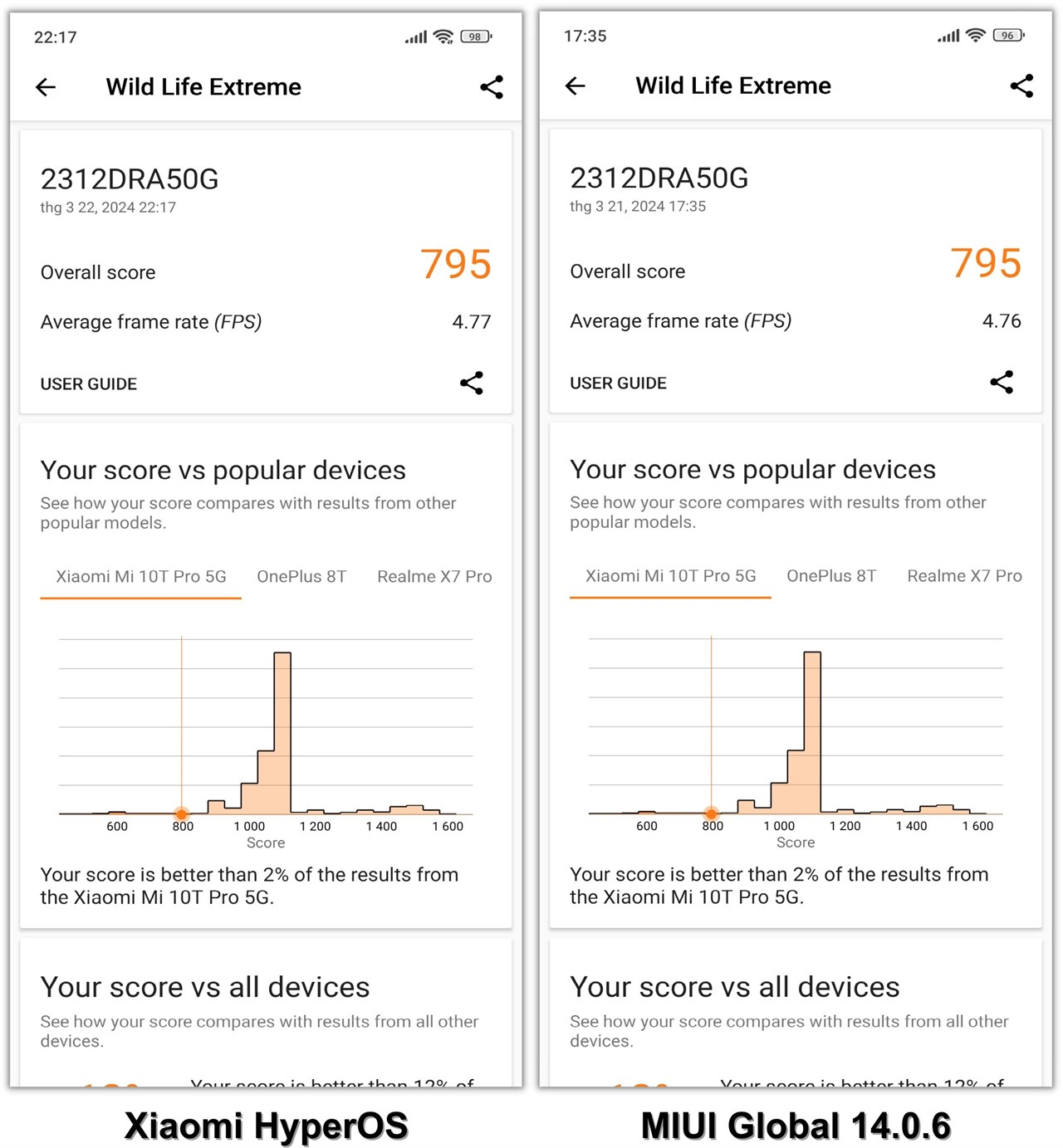Open USER GUIDE on the MIUI result
This screenshot has height=1148, width=1063.
pyautogui.click(x=617, y=383)
